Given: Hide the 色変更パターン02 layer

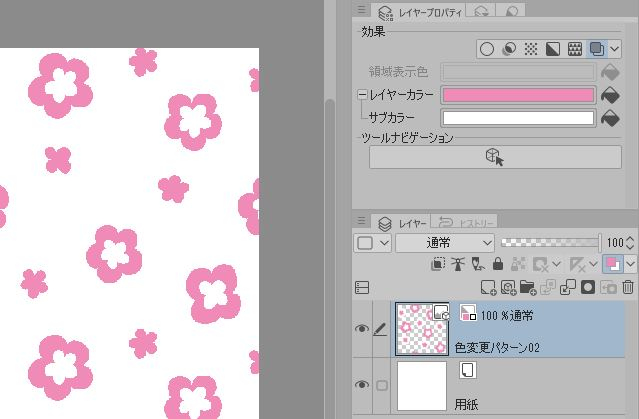Looking at the screenshot, I should (361, 329).
